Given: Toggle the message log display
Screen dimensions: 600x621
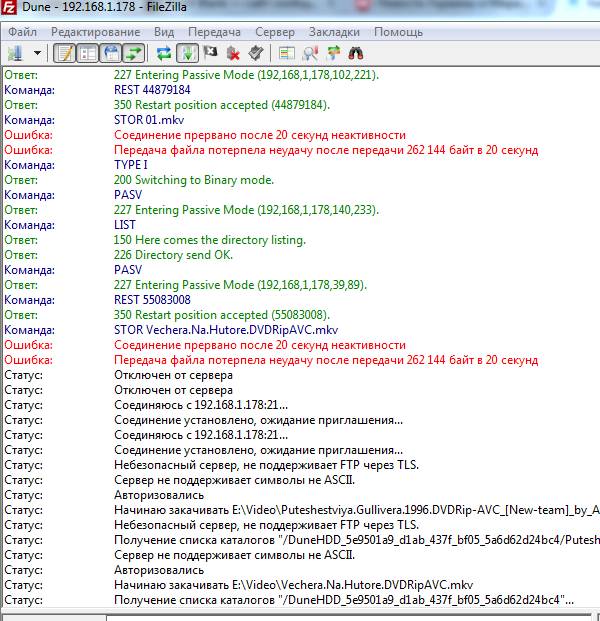Looking at the screenshot, I should pos(64,52).
